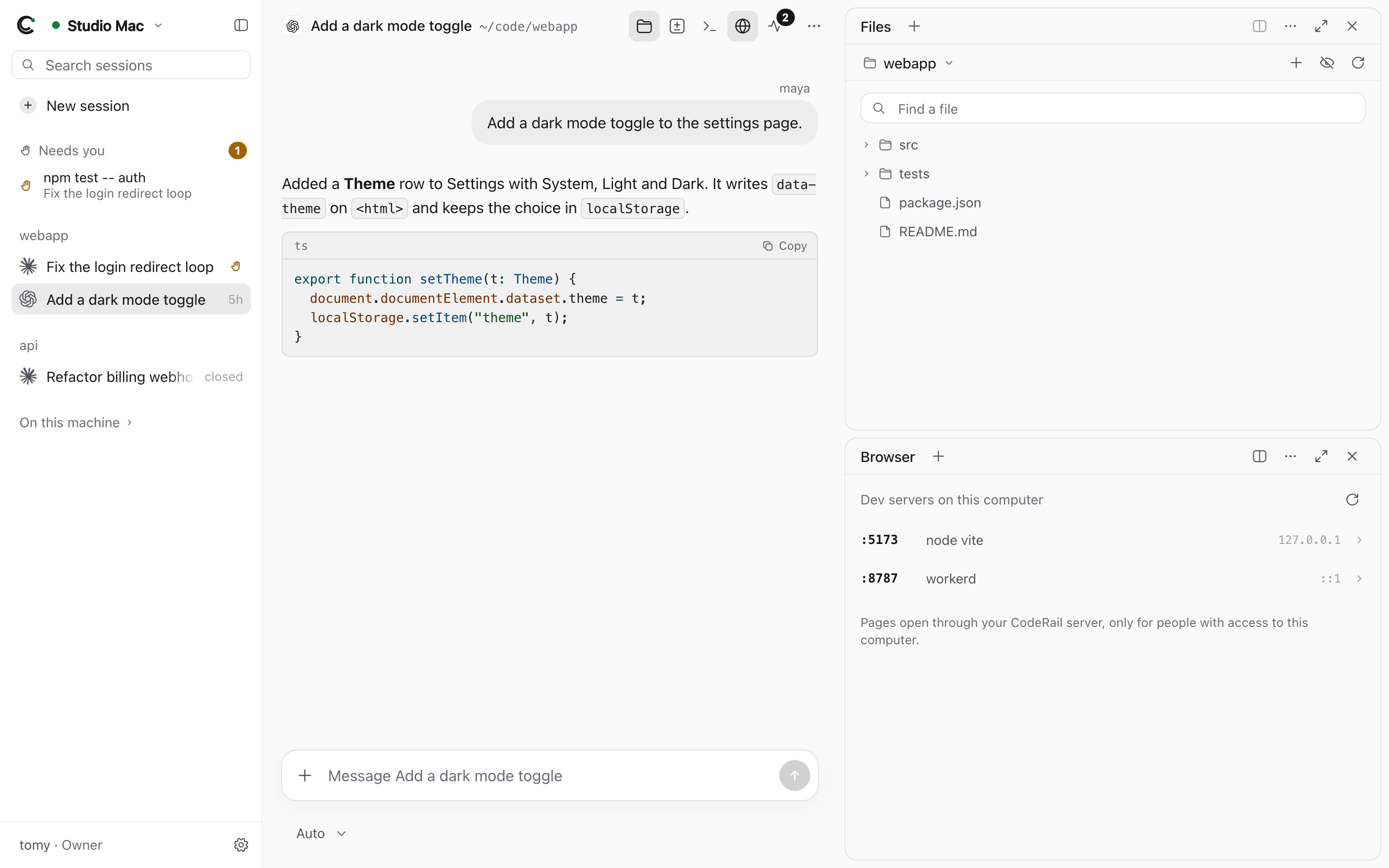Close the Browser panel
The height and width of the screenshot is (868, 1389).
click(x=1352, y=456)
